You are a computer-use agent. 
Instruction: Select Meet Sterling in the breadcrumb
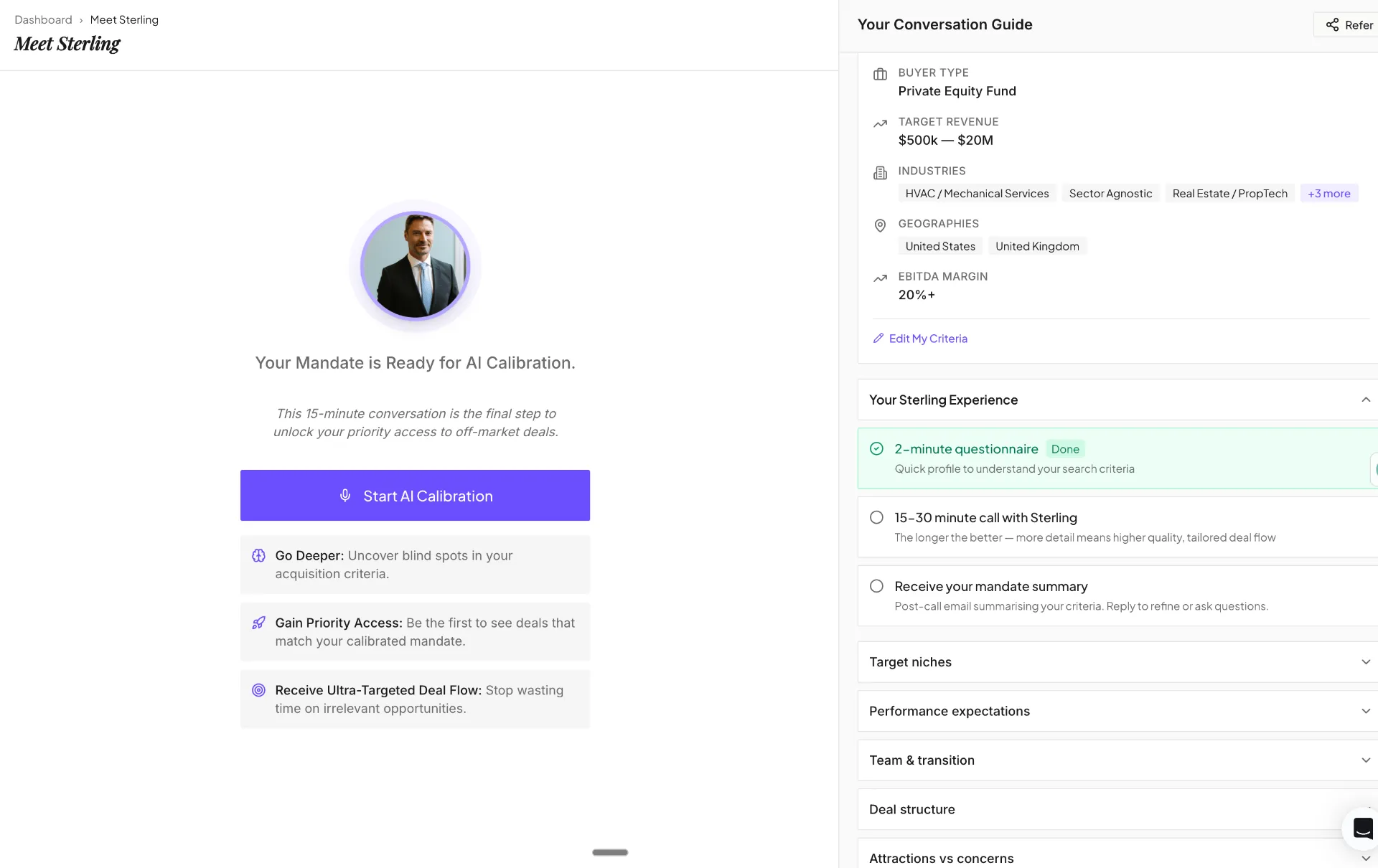point(124,19)
